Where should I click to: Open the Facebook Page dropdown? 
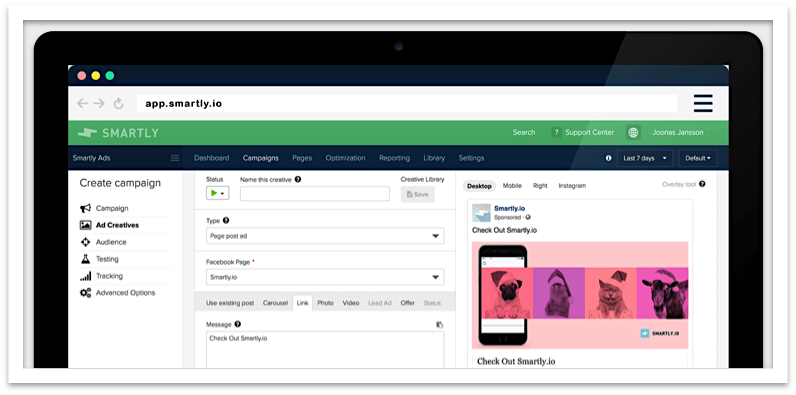click(x=325, y=277)
